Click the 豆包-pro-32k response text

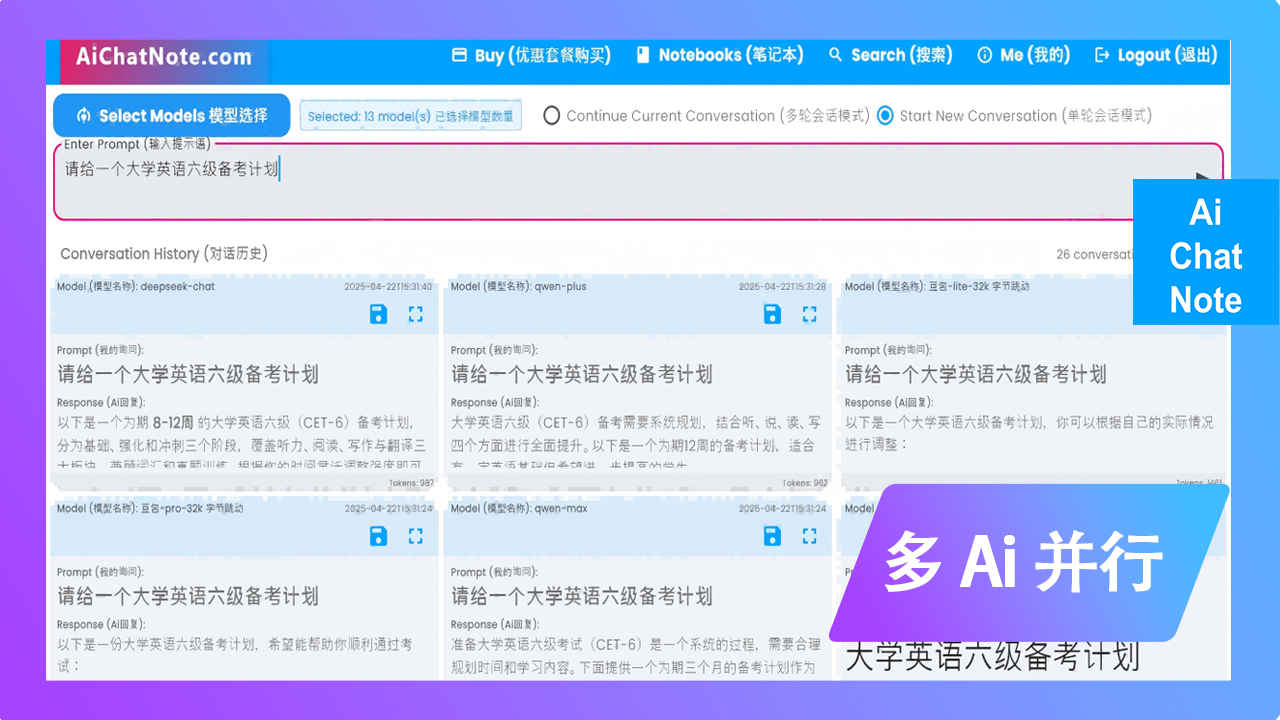(x=235, y=655)
